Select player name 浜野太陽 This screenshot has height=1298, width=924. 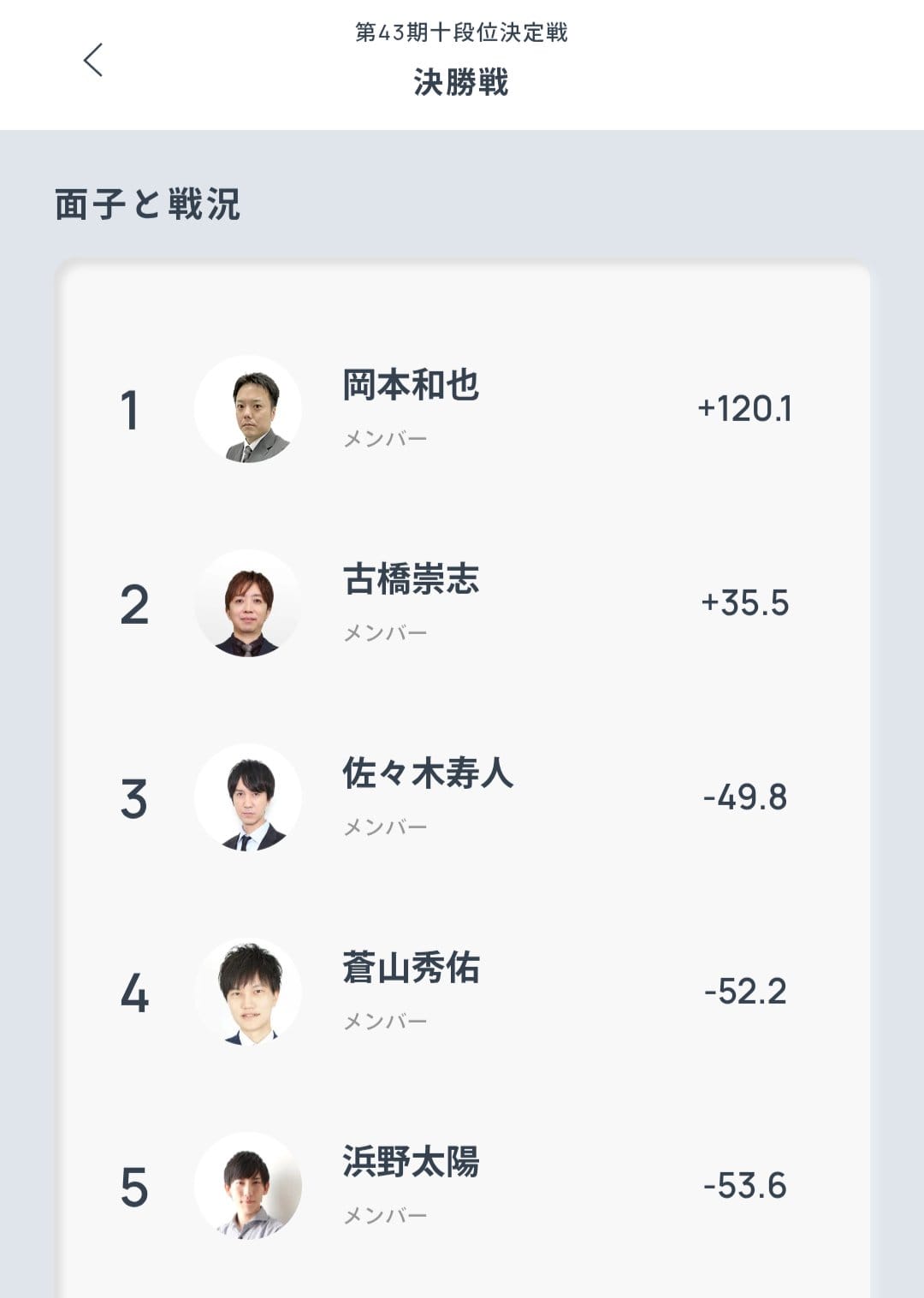(411, 1162)
